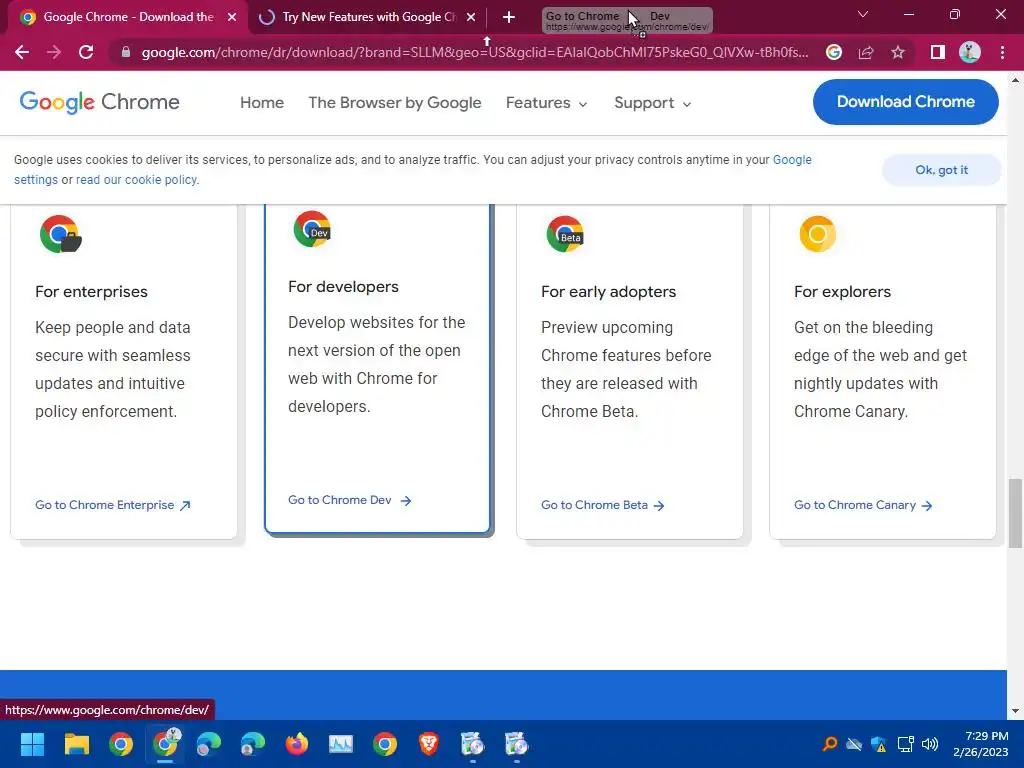Open the Windows Start menu

(x=32, y=744)
